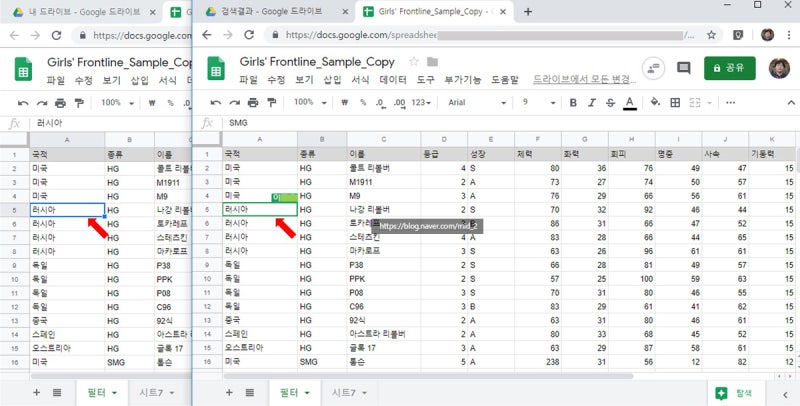
Task: Click 드라이브에서 모든 변경 link
Action: (585, 80)
